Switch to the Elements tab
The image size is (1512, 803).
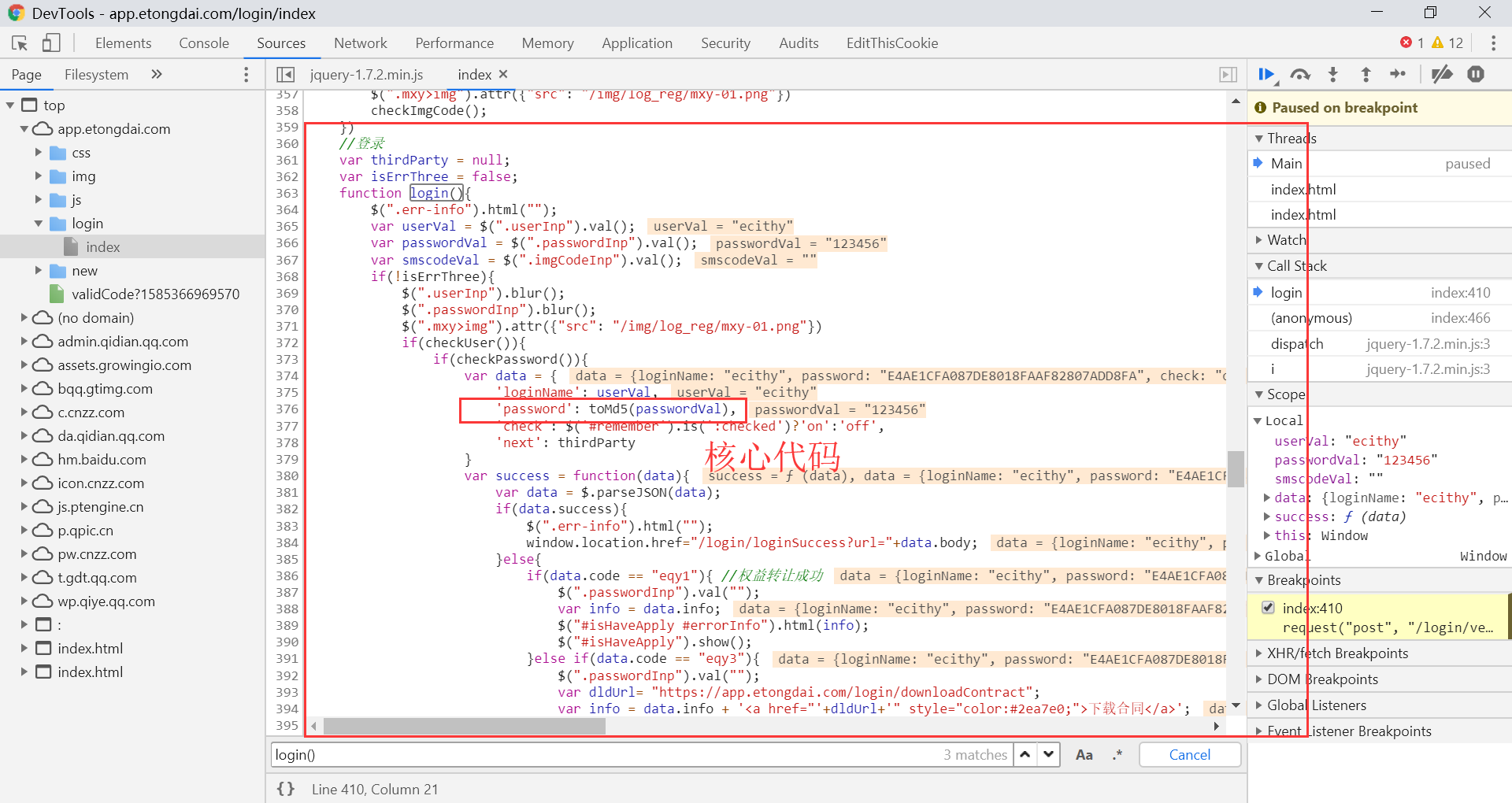tap(123, 43)
